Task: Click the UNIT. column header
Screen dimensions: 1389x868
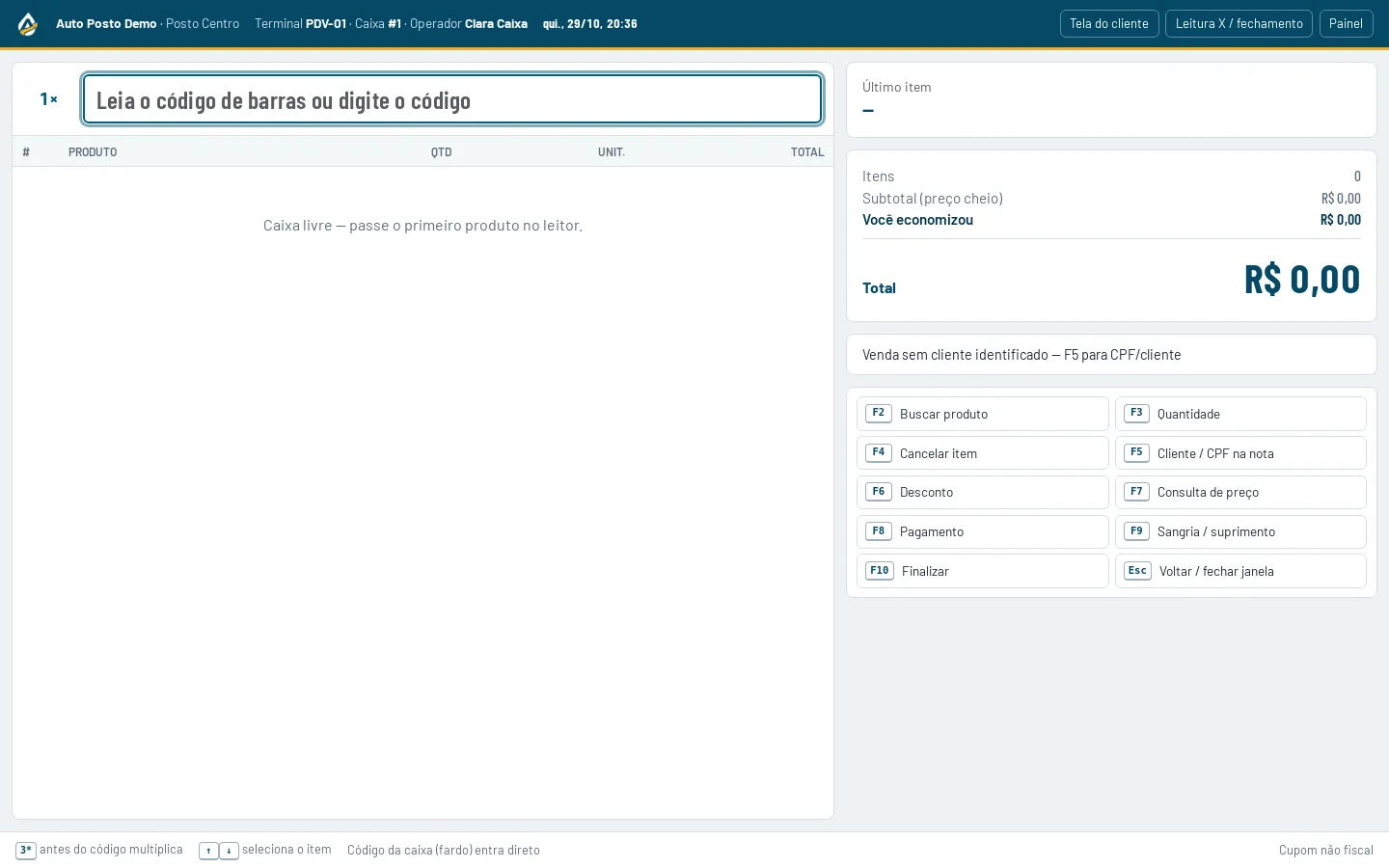Action: point(612,152)
